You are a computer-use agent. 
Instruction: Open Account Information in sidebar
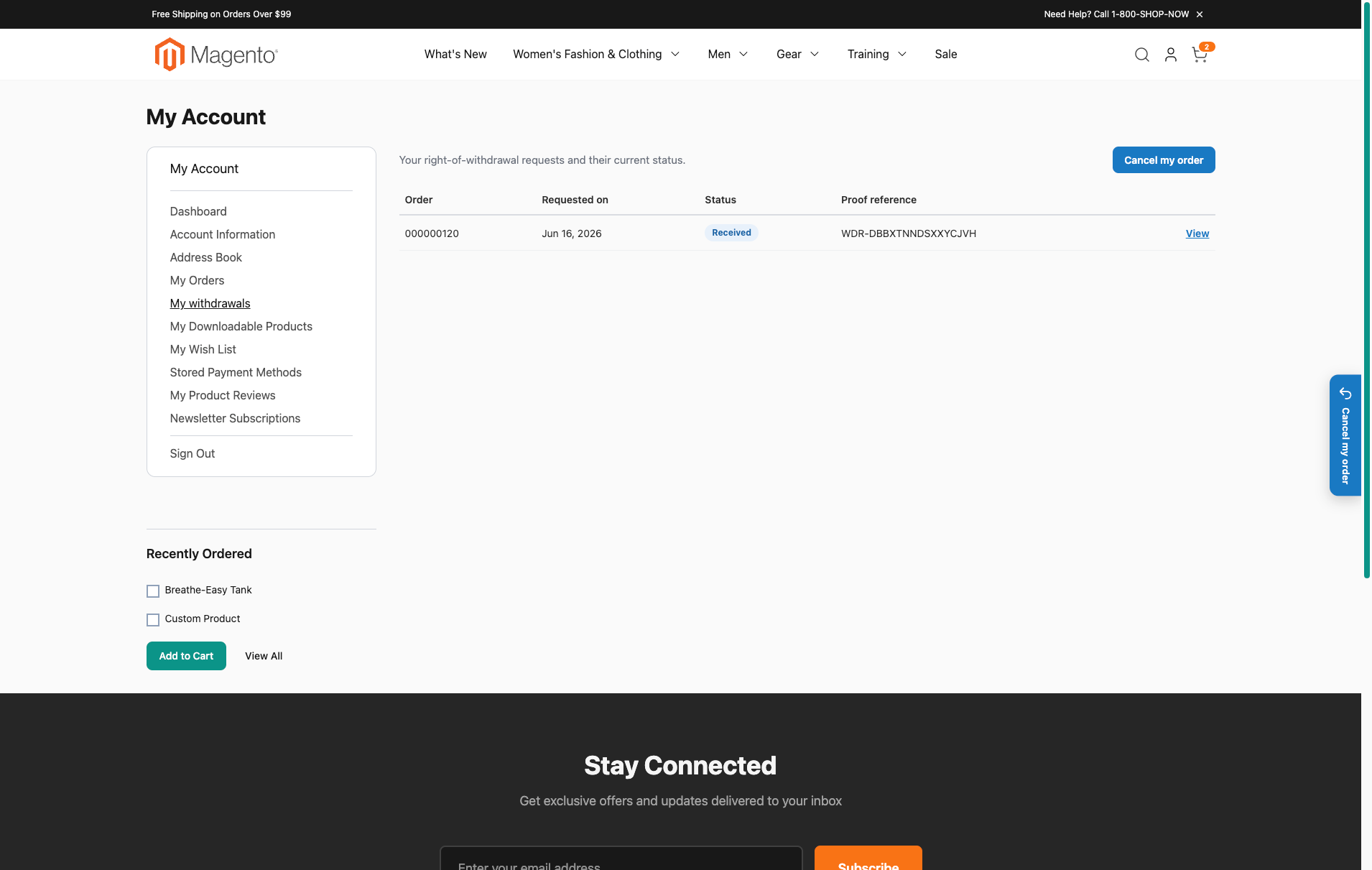223,234
